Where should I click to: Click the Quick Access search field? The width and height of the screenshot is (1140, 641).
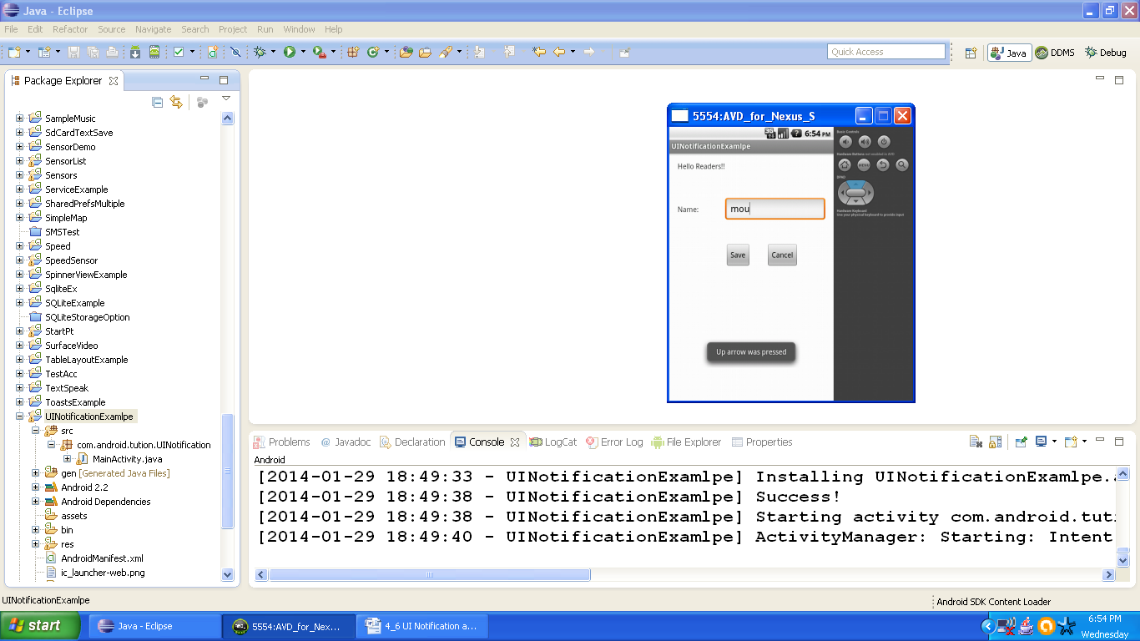coord(886,52)
